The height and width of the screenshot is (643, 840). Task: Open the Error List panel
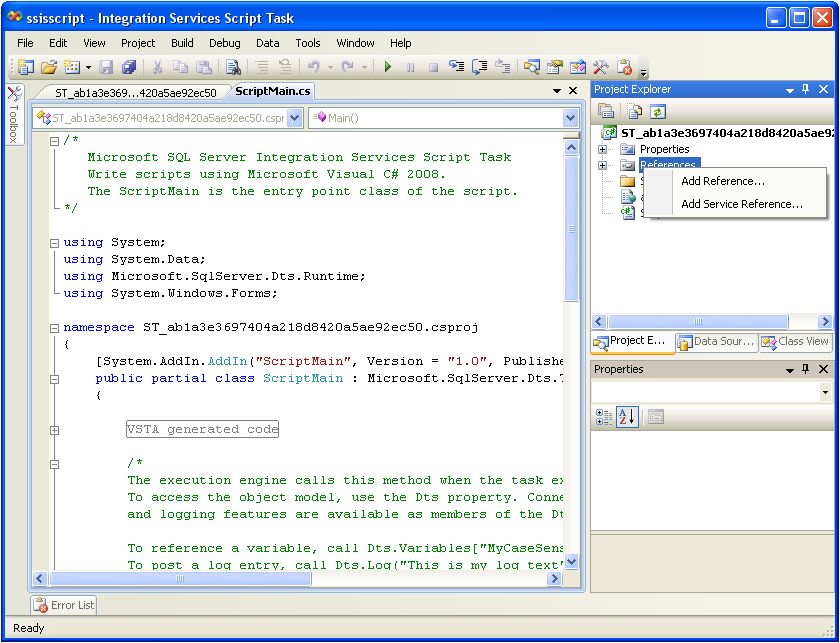pyautogui.click(x=64, y=605)
